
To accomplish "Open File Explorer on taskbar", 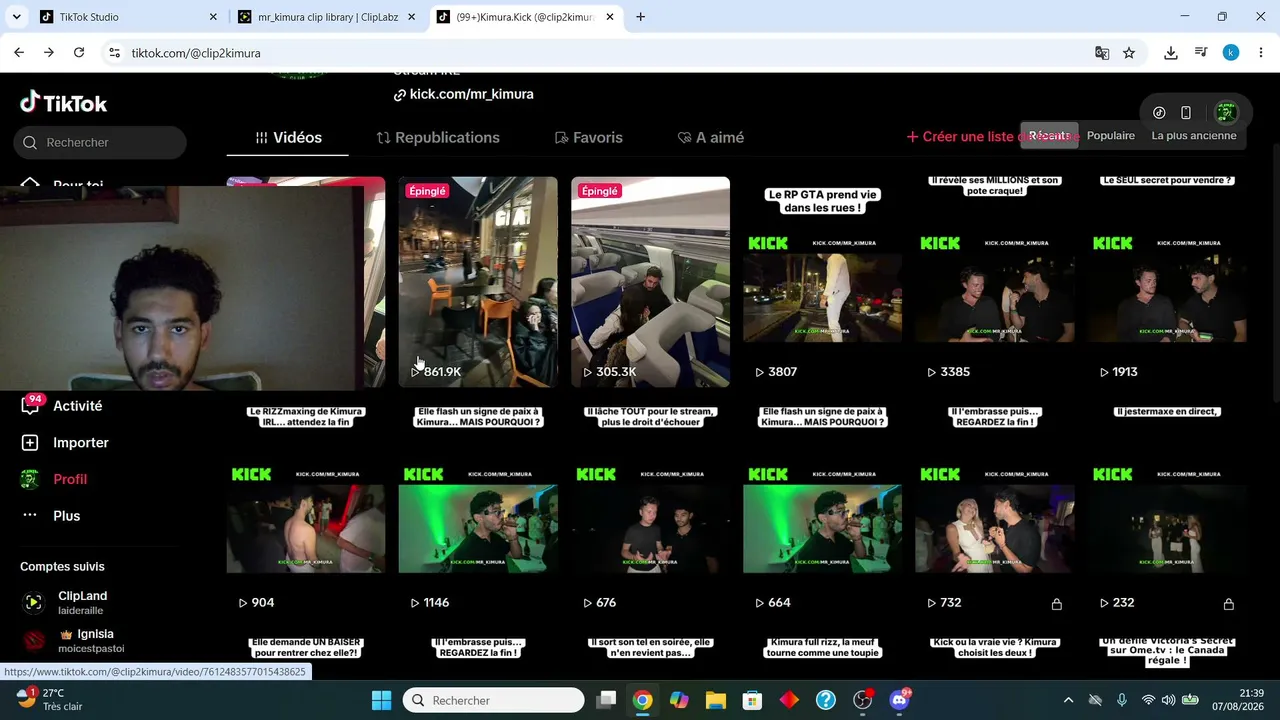I will [716, 700].
